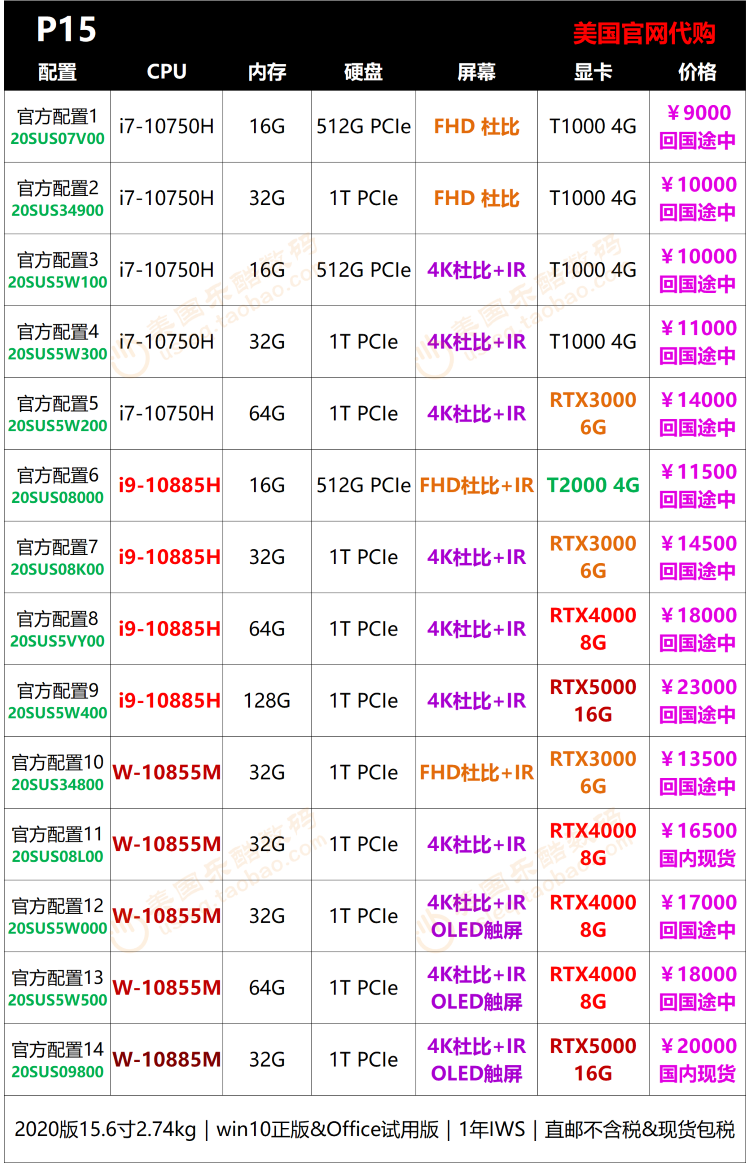The height and width of the screenshot is (1163, 750).
Task: Click W-10855M in 官方配置10 row
Action: point(166,773)
